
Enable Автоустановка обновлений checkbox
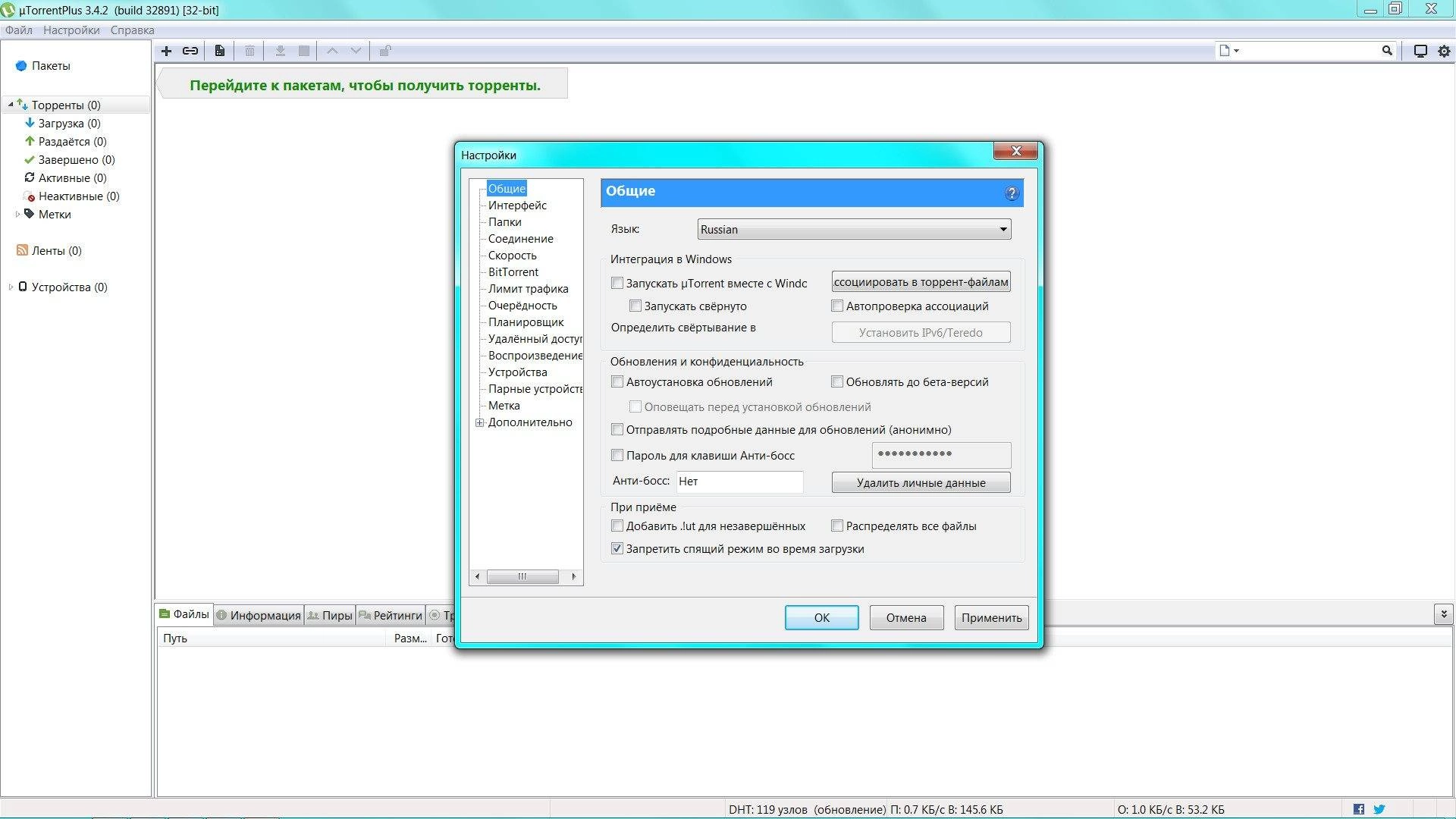[617, 381]
